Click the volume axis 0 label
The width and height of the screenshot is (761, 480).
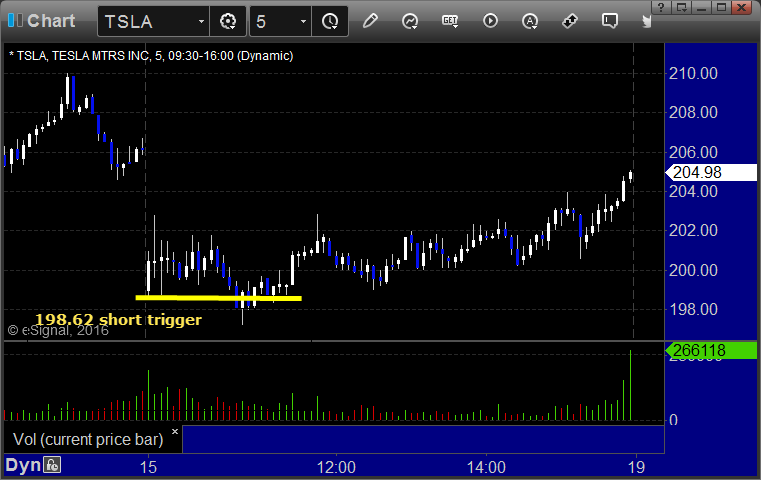point(673,420)
